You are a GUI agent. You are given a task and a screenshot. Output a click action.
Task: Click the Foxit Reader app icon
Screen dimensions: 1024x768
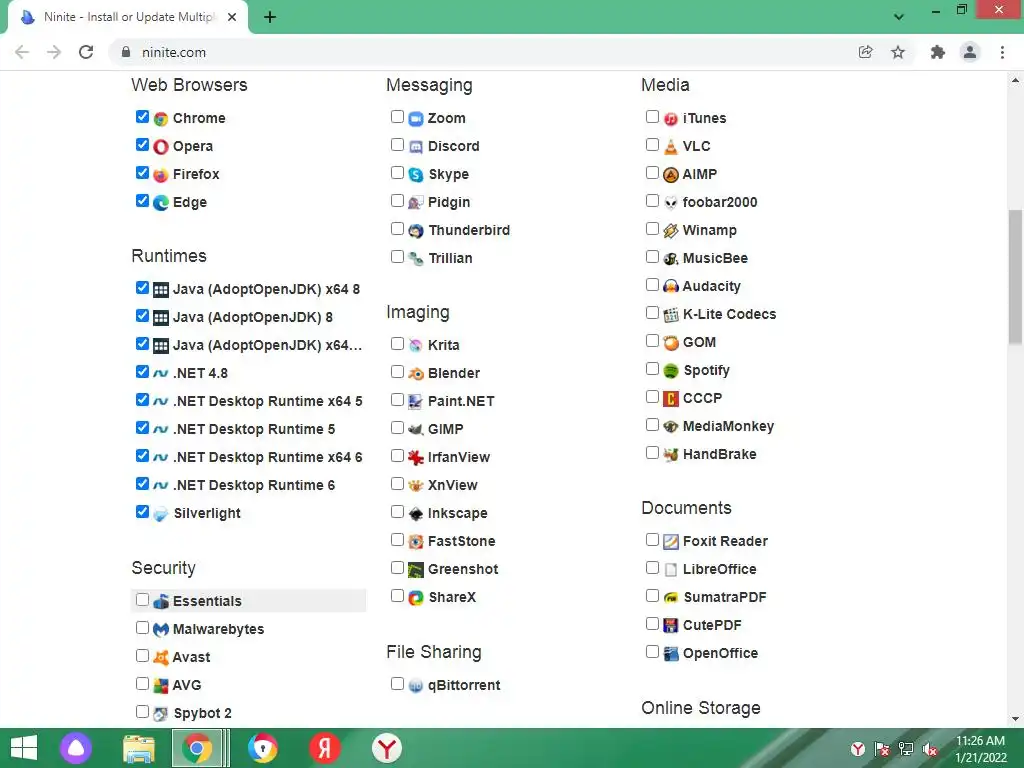[671, 542]
